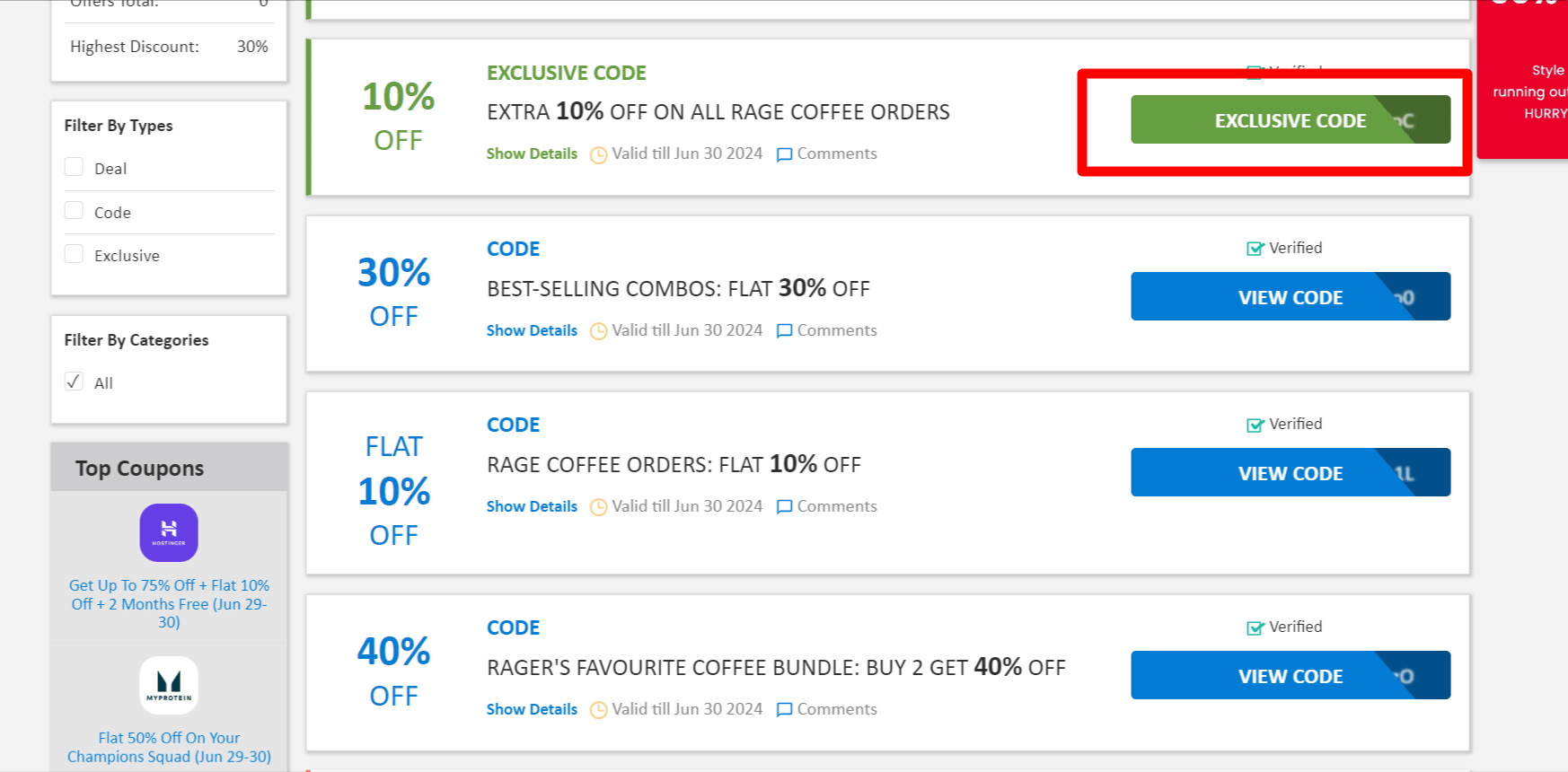Click Comments icon on 30% combos offer
Viewport: 1568px width, 772px height.
tap(784, 331)
